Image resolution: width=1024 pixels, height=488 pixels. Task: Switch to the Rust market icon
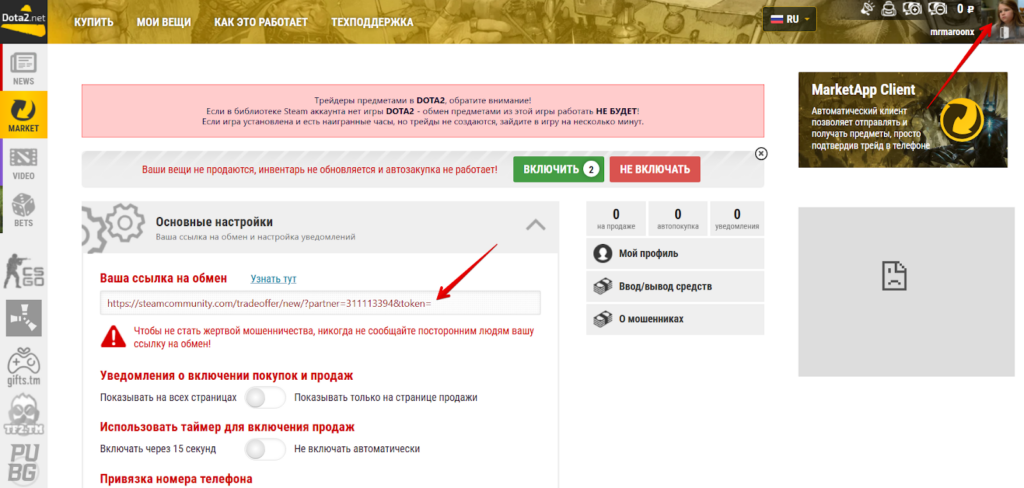coord(24,318)
